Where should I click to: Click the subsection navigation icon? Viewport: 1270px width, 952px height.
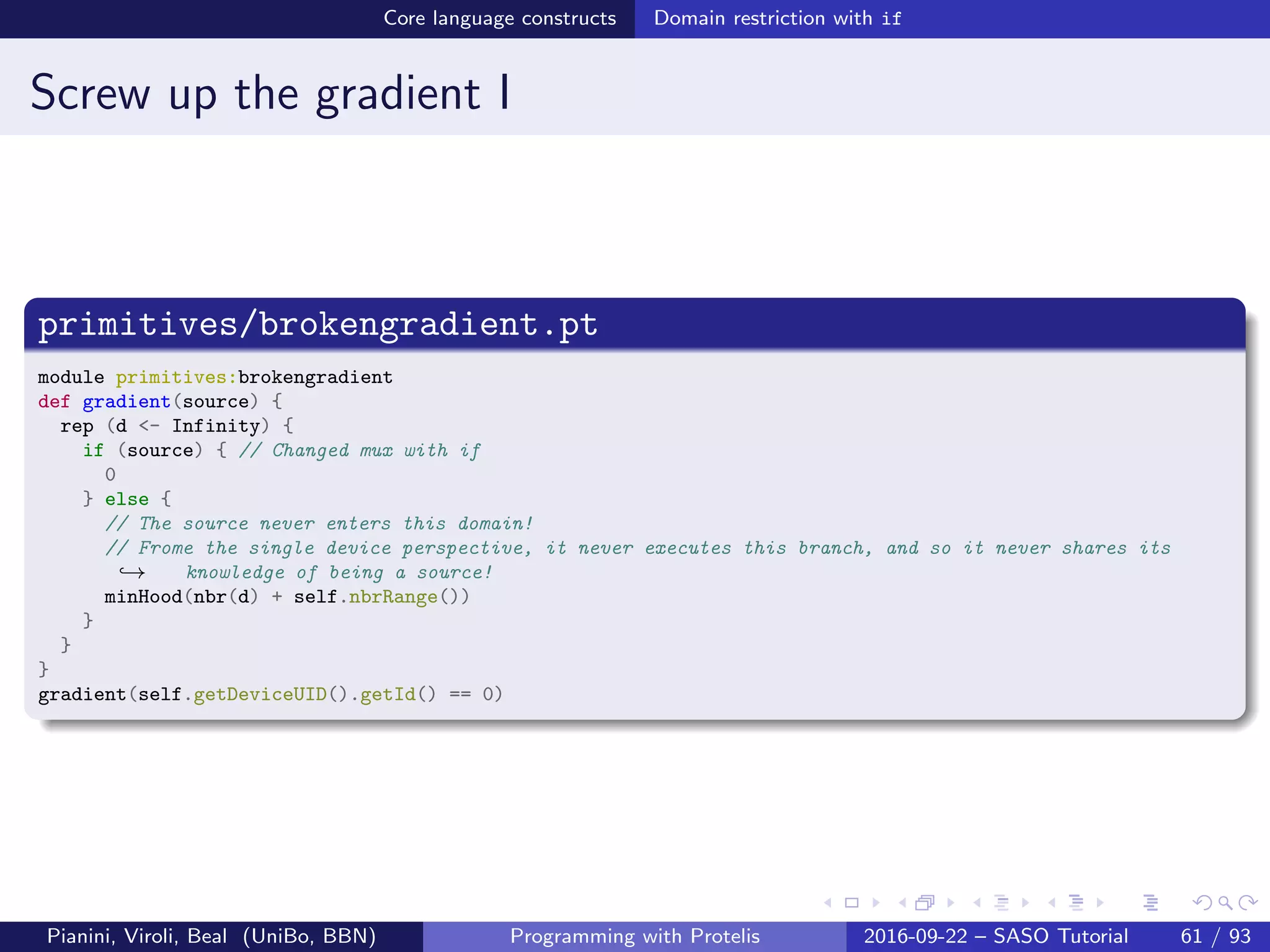[1001, 903]
